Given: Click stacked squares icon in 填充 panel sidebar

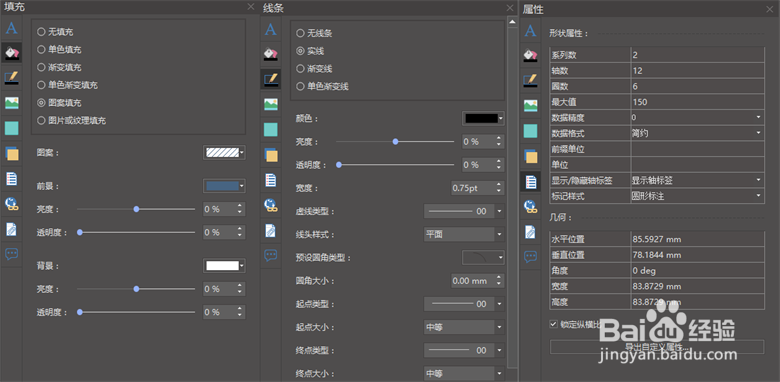Looking at the screenshot, I should (11, 154).
